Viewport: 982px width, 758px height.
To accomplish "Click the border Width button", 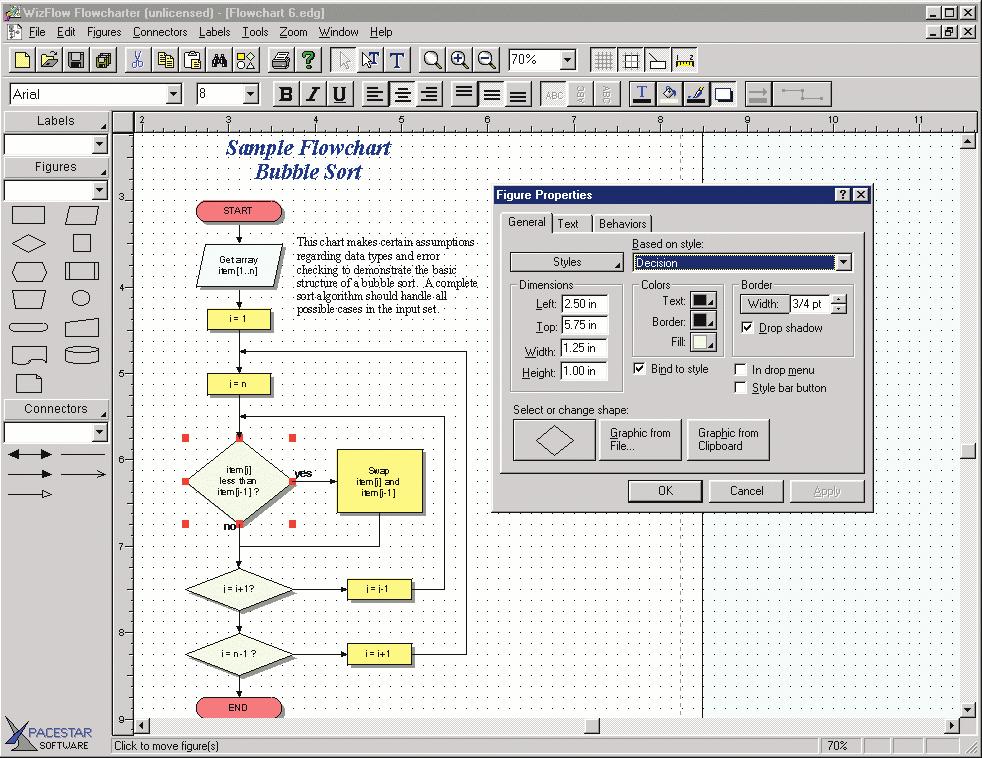I will click(764, 304).
